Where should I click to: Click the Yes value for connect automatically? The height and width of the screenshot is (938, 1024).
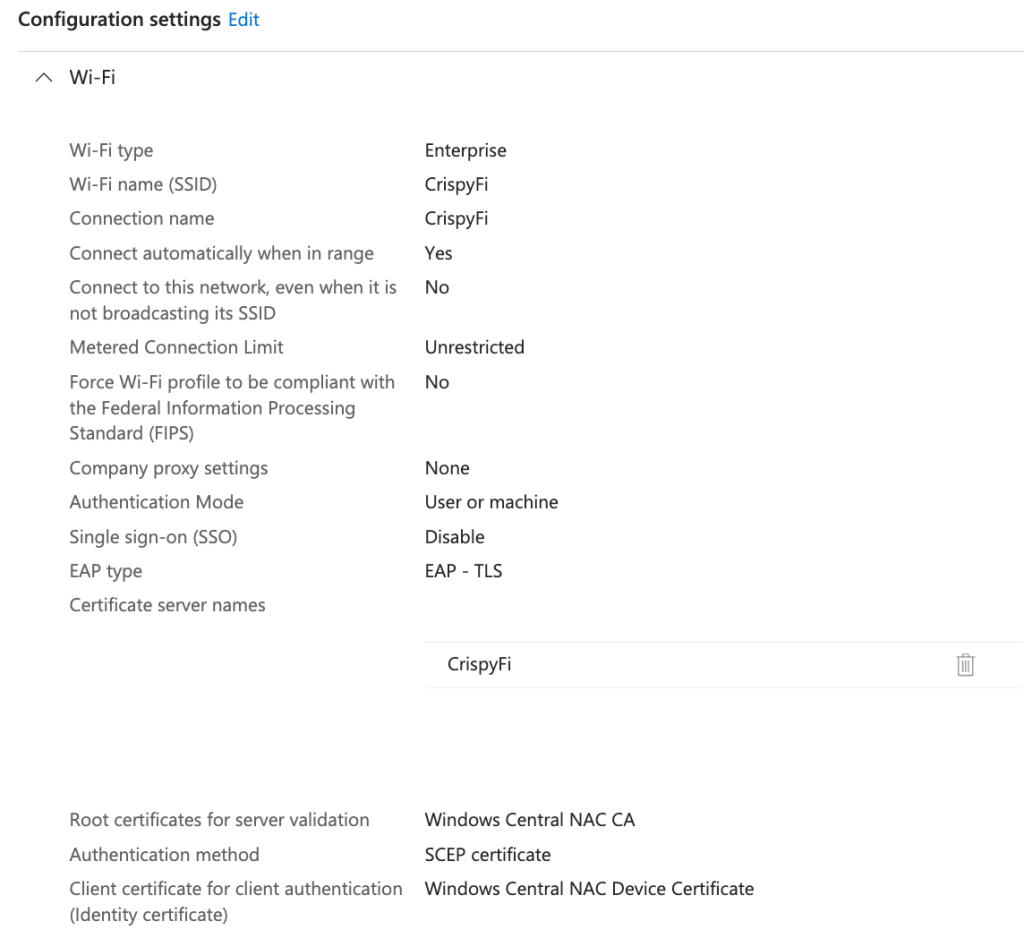(x=438, y=254)
